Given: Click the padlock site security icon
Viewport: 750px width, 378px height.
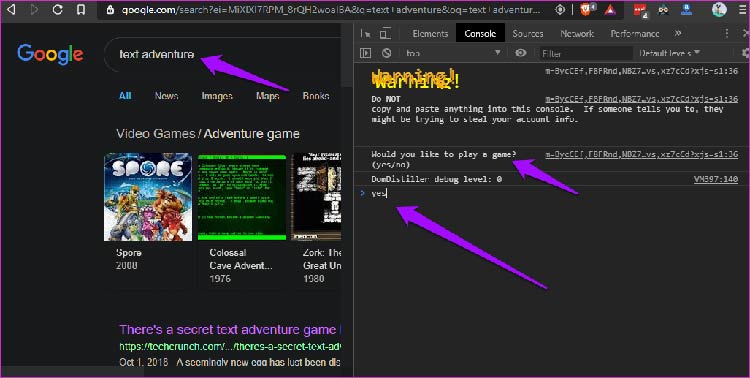Looking at the screenshot, I should click(x=110, y=10).
